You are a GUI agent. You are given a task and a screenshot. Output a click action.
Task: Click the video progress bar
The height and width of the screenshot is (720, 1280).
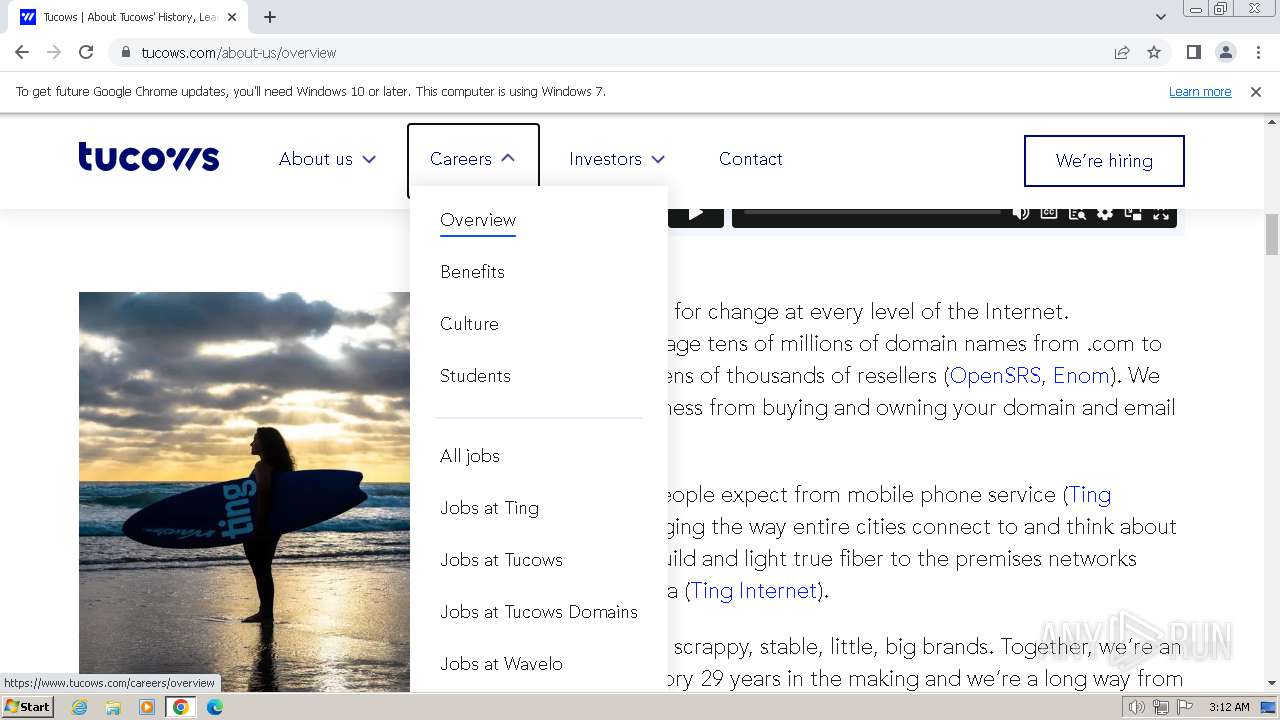click(x=872, y=212)
